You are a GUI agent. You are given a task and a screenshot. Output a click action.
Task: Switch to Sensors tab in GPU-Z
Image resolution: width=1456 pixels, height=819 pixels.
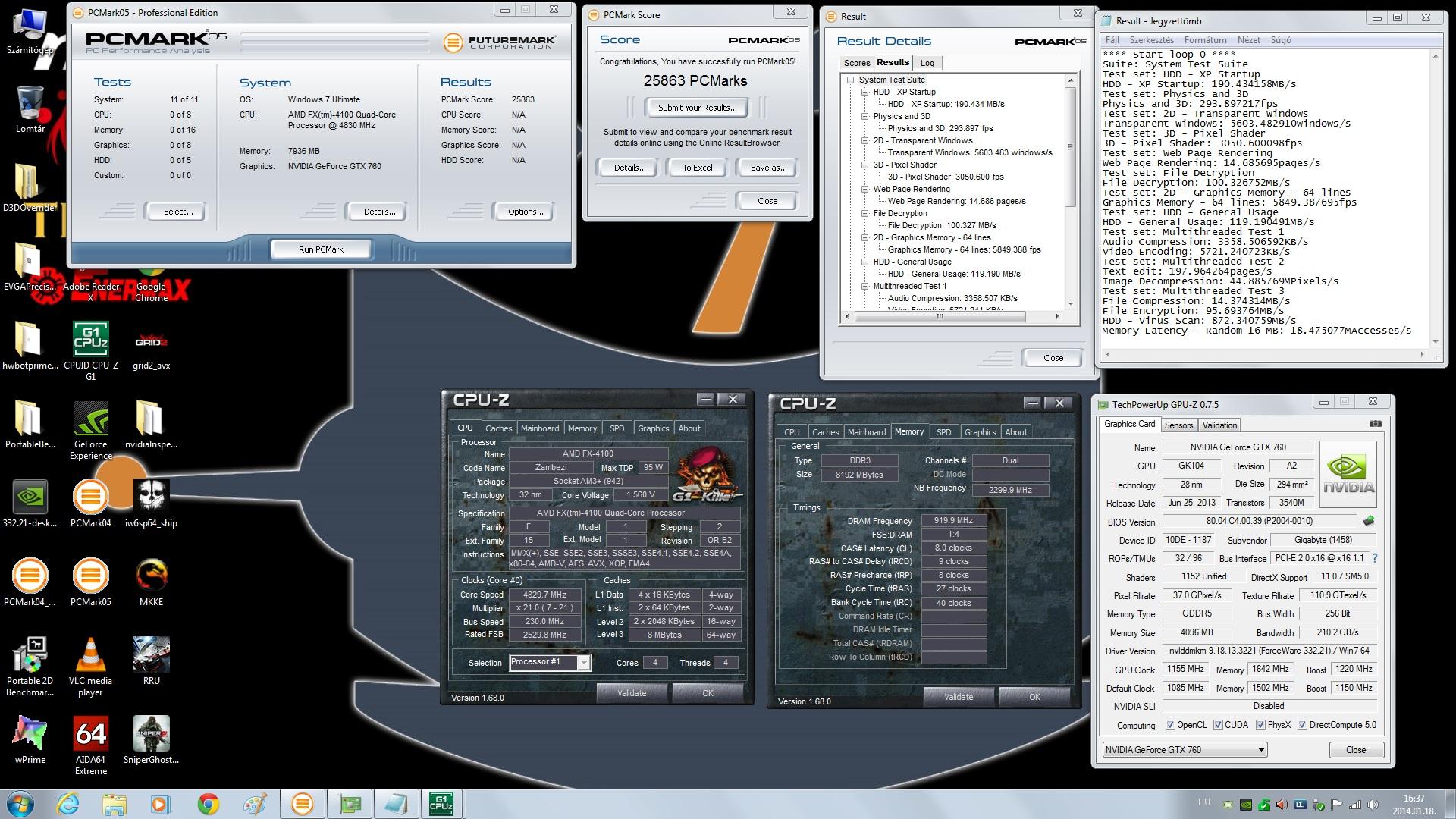click(1178, 425)
